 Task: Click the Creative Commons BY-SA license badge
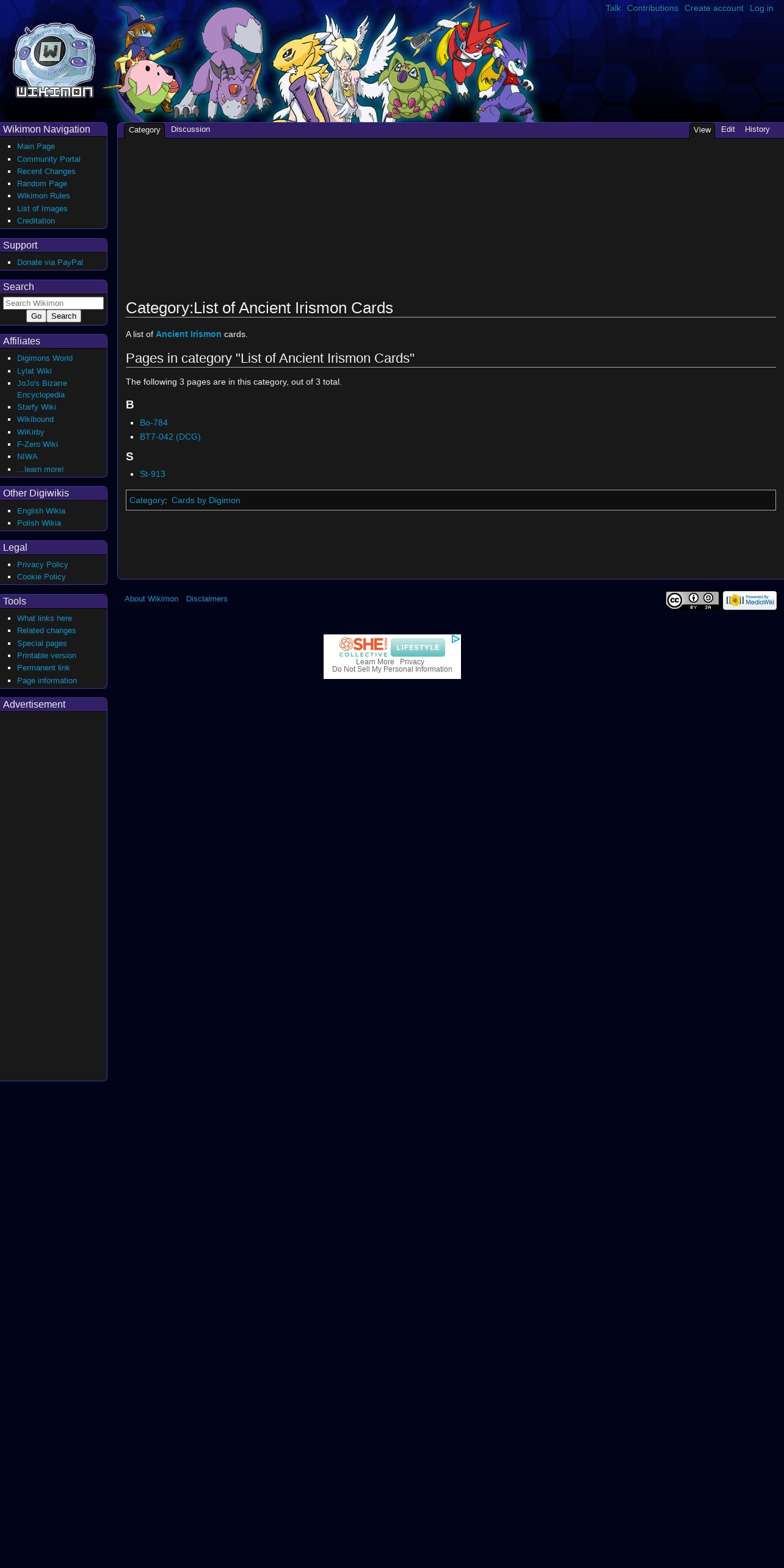(x=692, y=601)
